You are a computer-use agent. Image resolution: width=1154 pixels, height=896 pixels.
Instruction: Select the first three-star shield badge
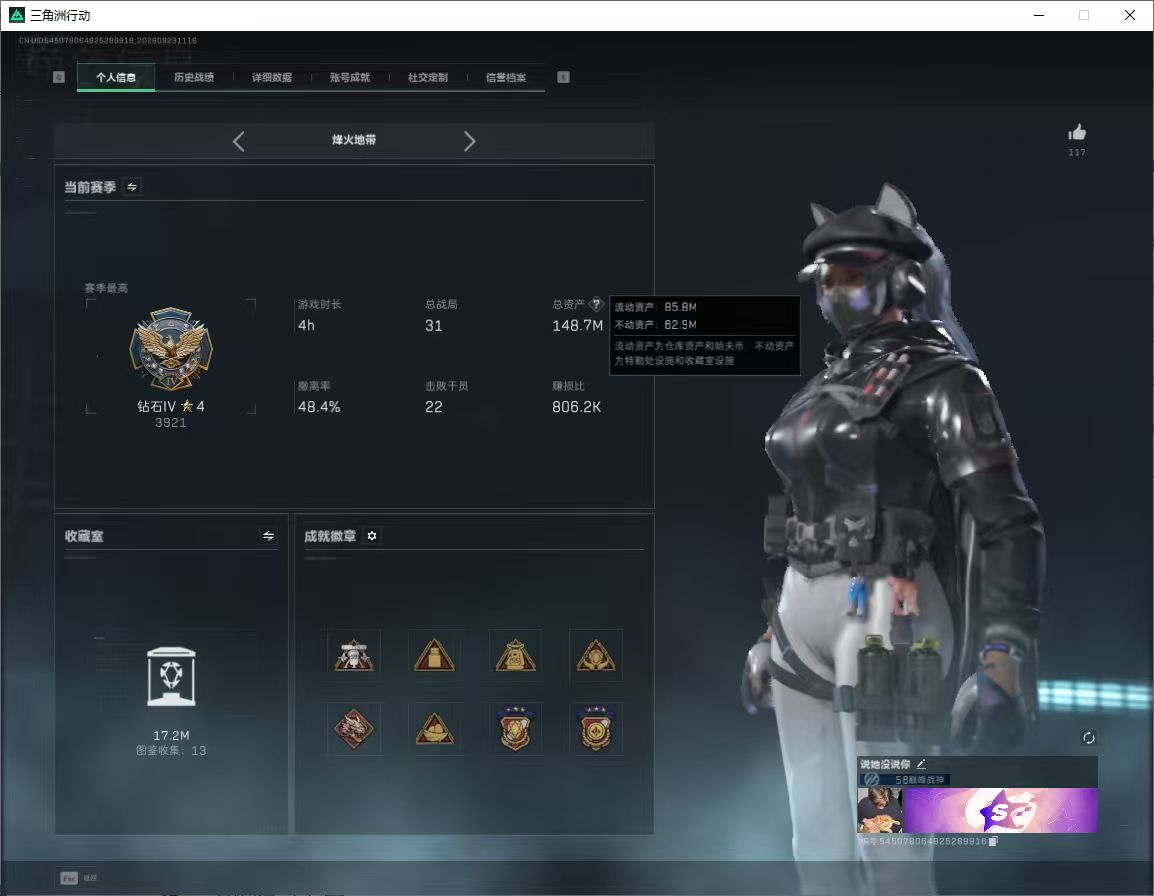tap(515, 729)
